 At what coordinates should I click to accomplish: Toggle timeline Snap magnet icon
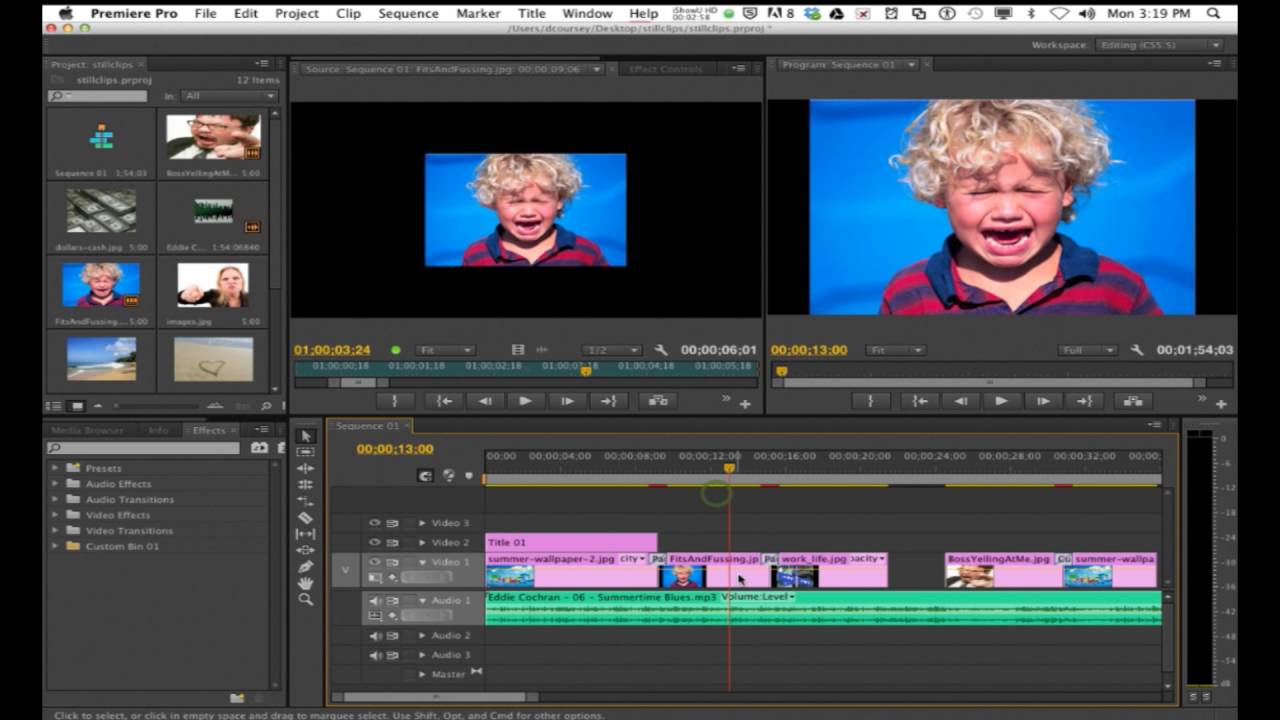[426, 476]
